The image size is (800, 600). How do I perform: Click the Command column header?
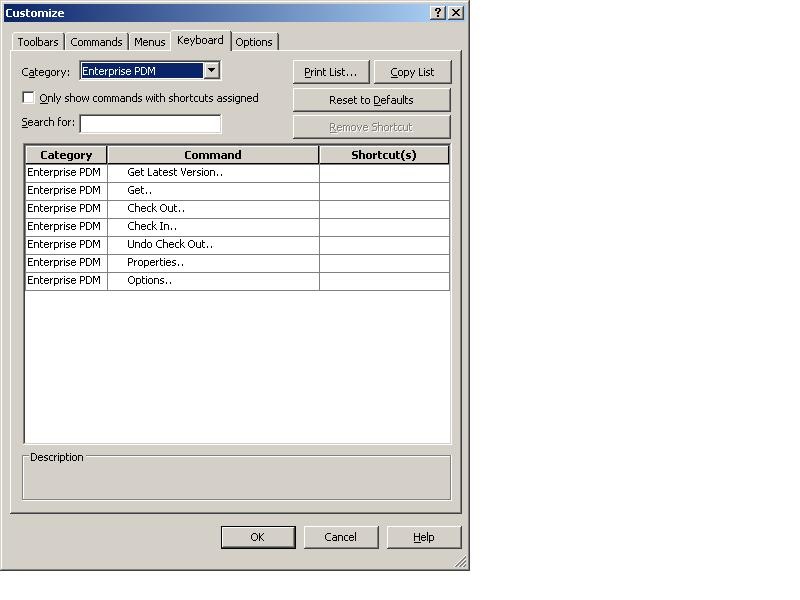click(x=213, y=155)
